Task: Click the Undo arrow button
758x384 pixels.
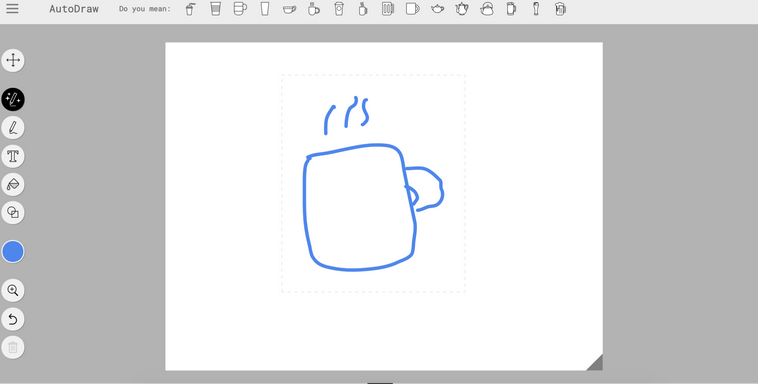Action: [x=13, y=319]
